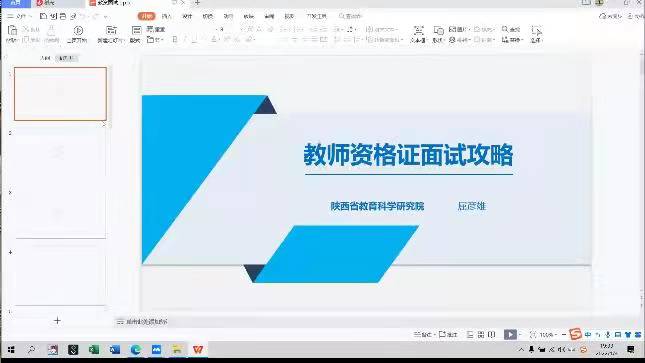The image size is (645, 363).
Task: Open Microsoft Edge from the taskbar
Action: coord(136,350)
